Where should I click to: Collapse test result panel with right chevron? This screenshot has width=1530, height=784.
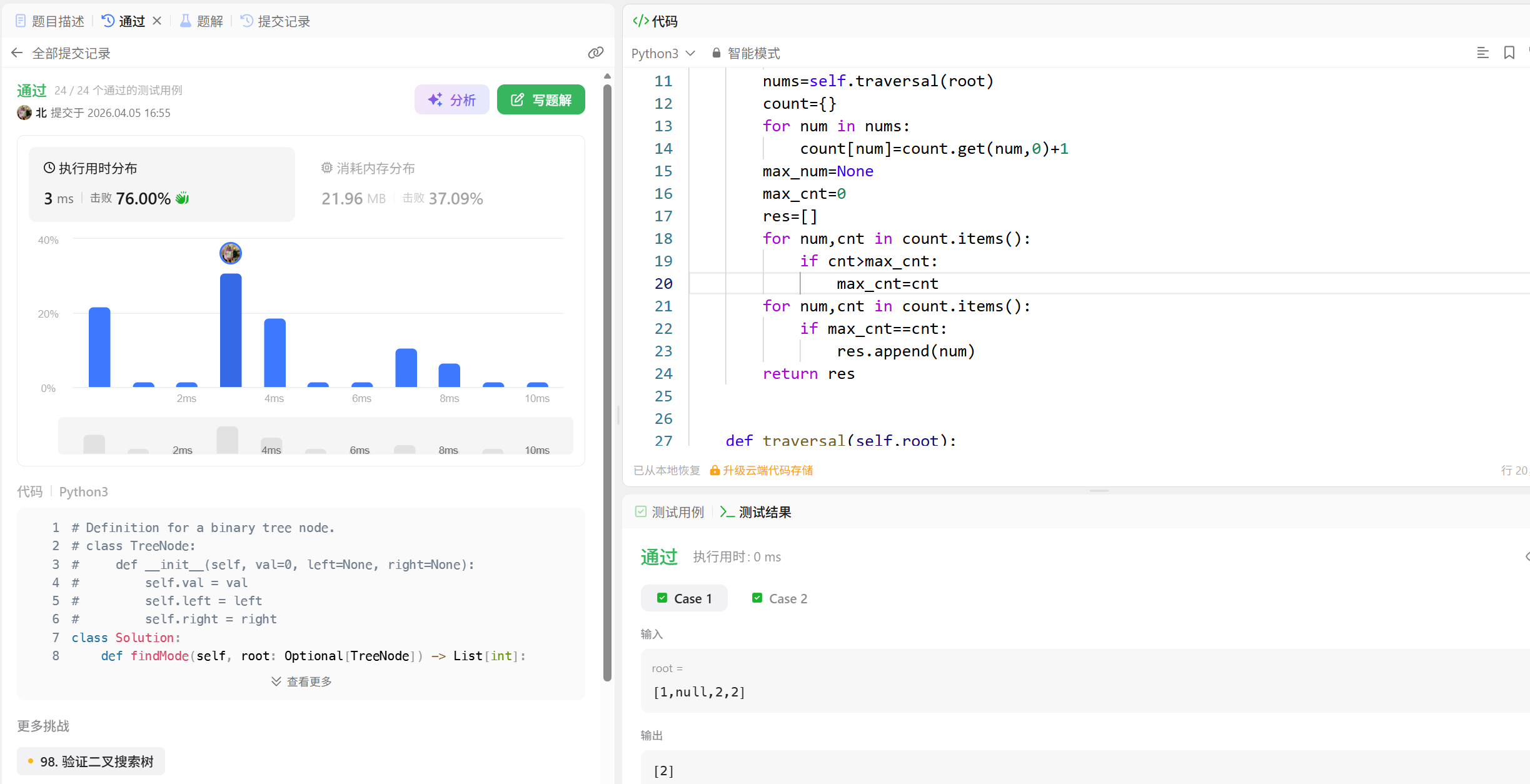[1526, 556]
